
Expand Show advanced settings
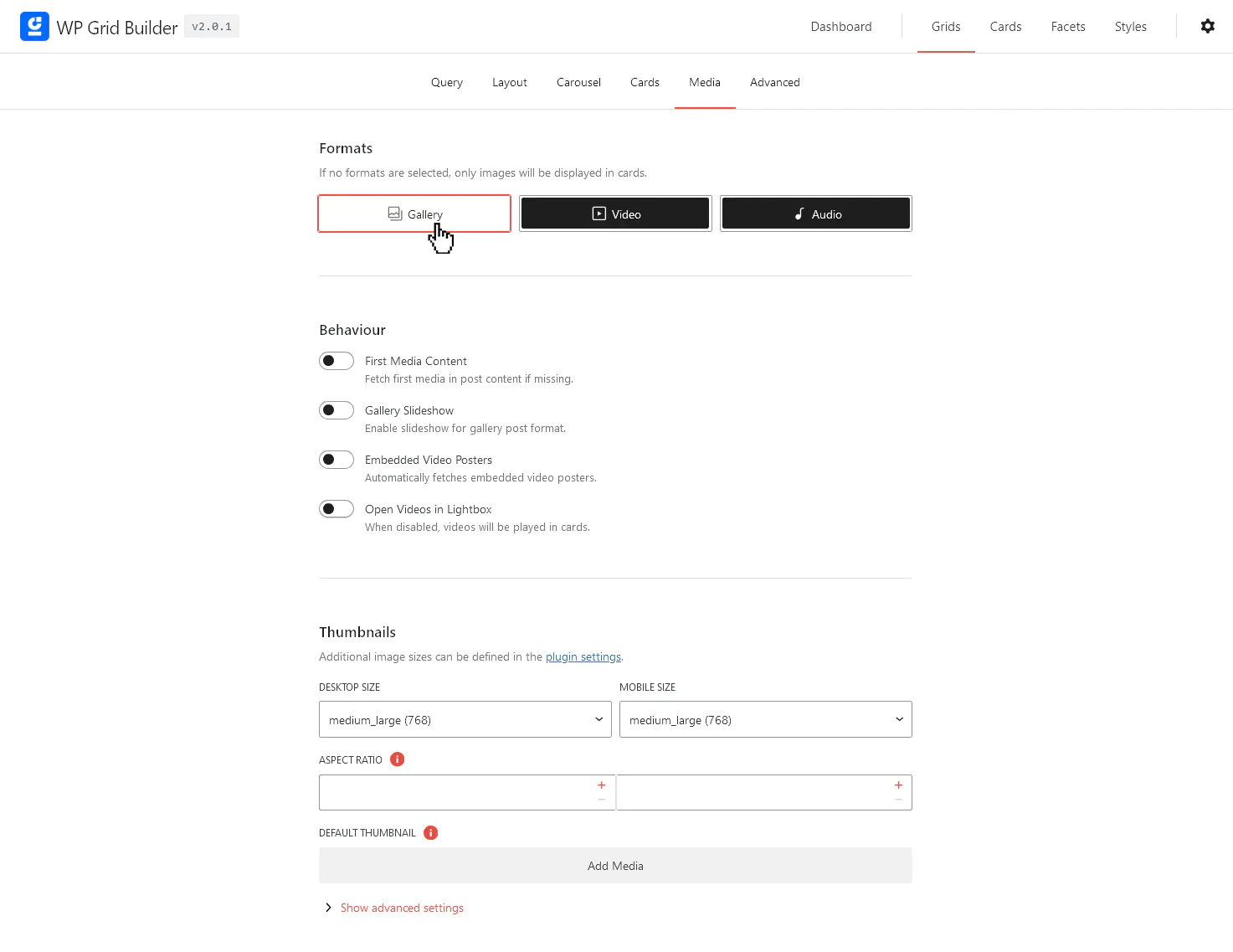(402, 908)
